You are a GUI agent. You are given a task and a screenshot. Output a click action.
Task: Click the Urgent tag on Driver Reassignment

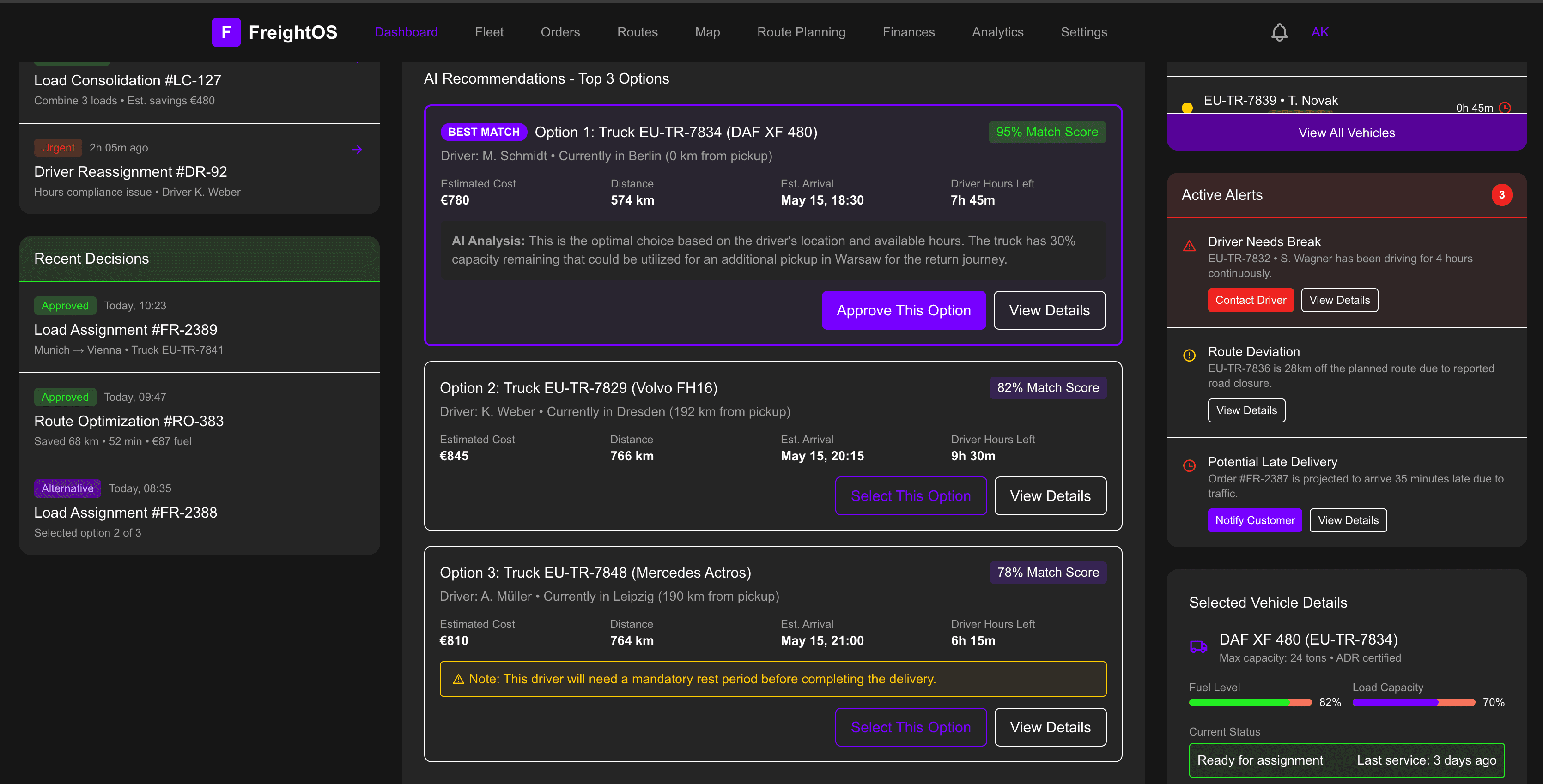(x=58, y=148)
